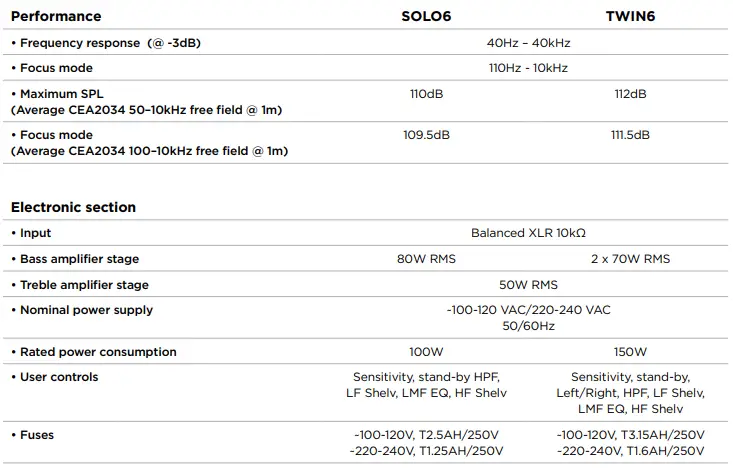Image resolution: width=733 pixels, height=470 pixels.
Task: Select the SOLO6 column header
Action: tap(427, 17)
